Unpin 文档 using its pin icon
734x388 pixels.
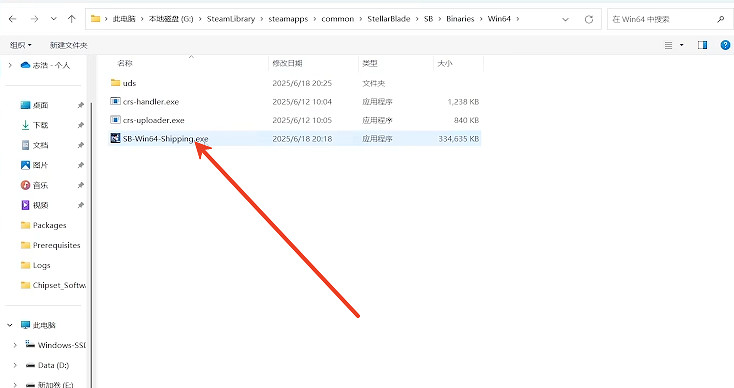(81, 145)
